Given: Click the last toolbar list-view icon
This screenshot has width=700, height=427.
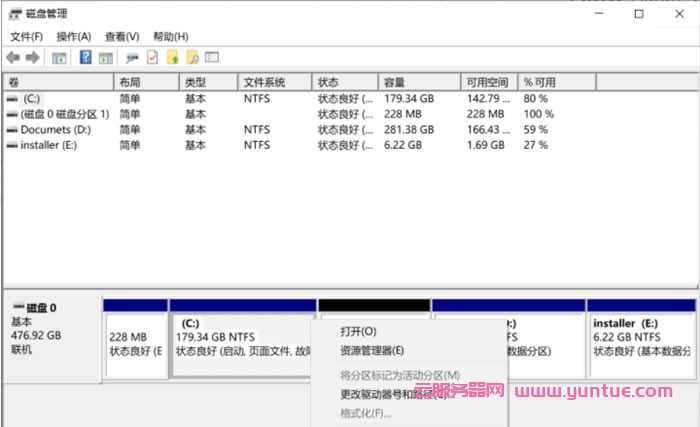Looking at the screenshot, I should point(212,58).
